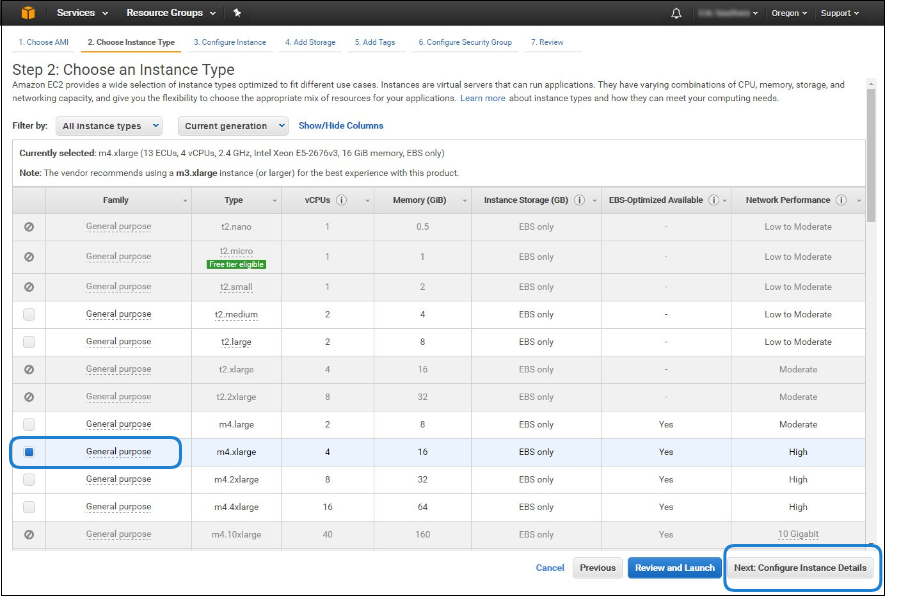Expand the Services menu
This screenshot has height=615, width=904.
(82, 13)
